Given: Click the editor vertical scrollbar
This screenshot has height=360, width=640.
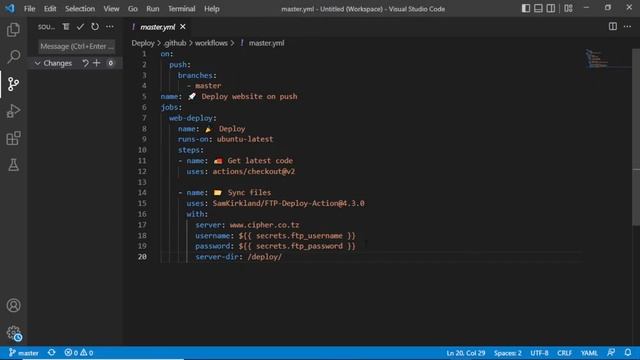Looking at the screenshot, I should (636, 137).
